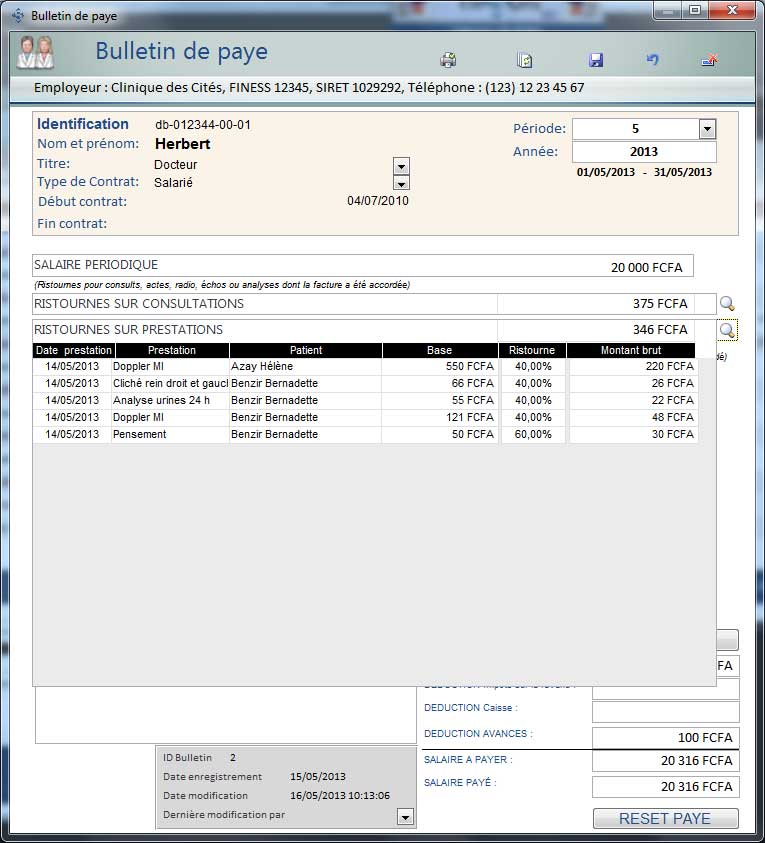This screenshot has height=843, width=765.
Task: Click the DEDUCTION Caisse empty field
Action: click(666, 712)
